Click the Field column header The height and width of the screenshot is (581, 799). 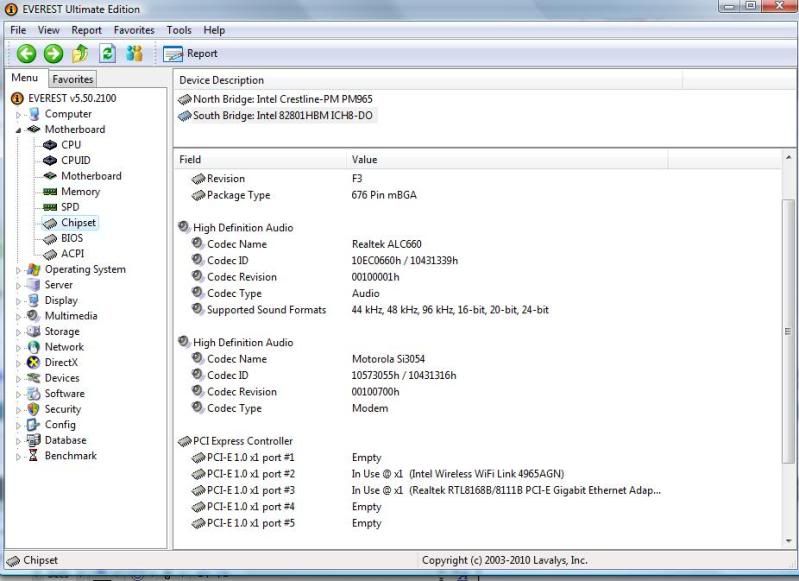click(260, 160)
